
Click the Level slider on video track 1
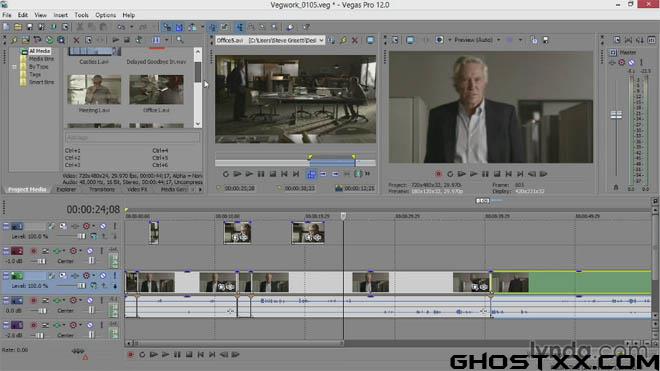click(82, 236)
